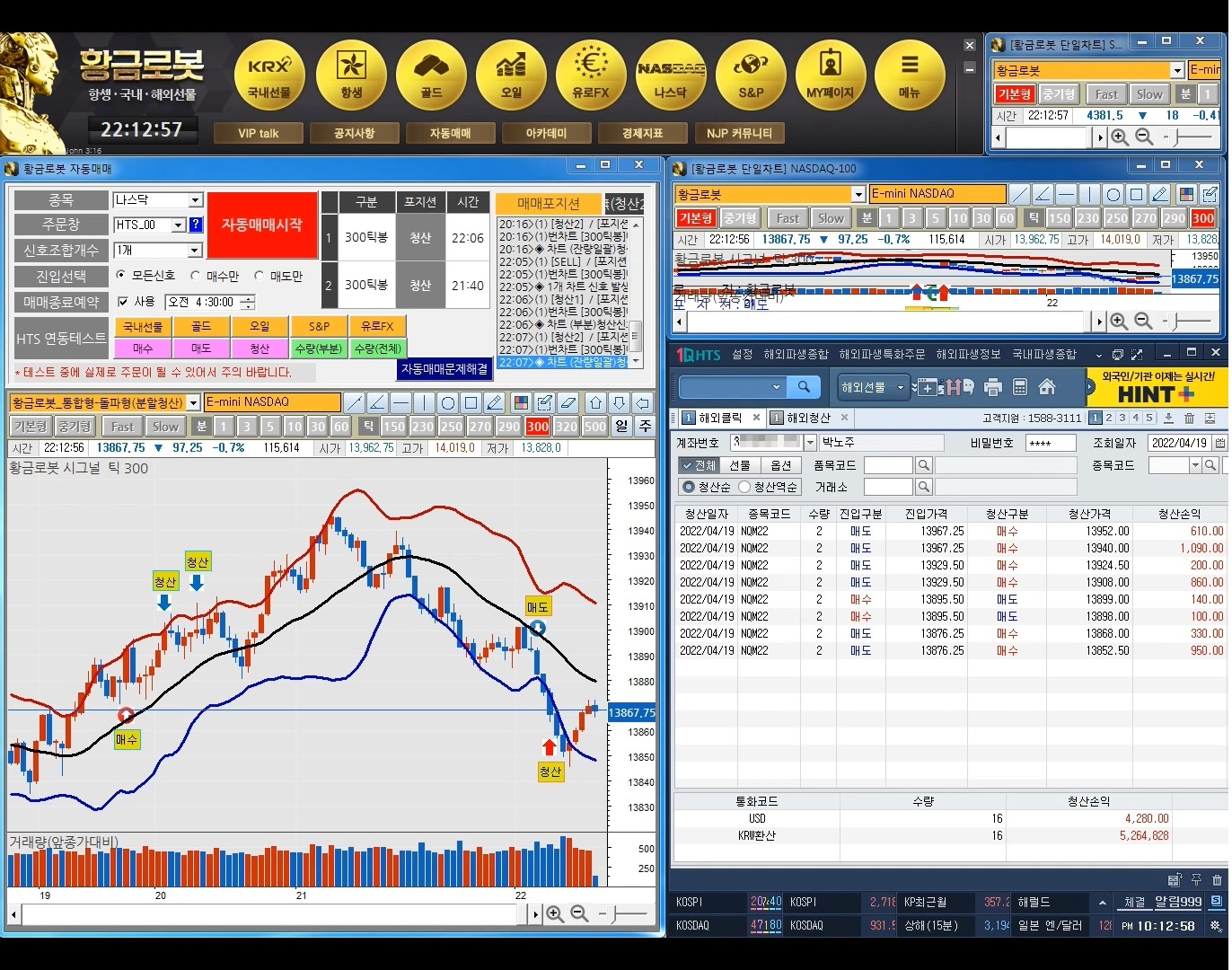1232x970 pixels.
Task: Open color palette icon in main chart toolbar
Action: click(x=522, y=402)
